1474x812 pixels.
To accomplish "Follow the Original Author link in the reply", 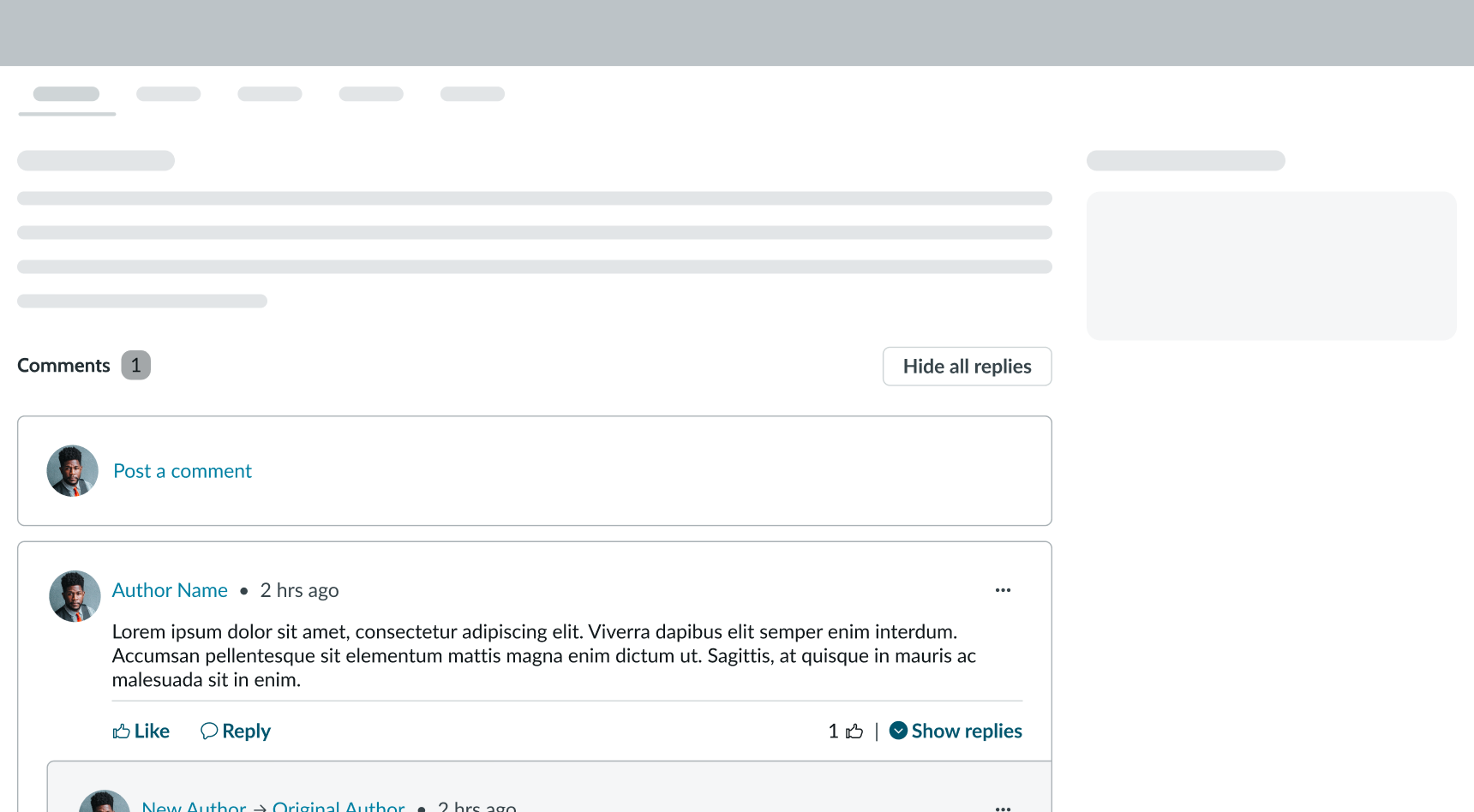I will [339, 806].
